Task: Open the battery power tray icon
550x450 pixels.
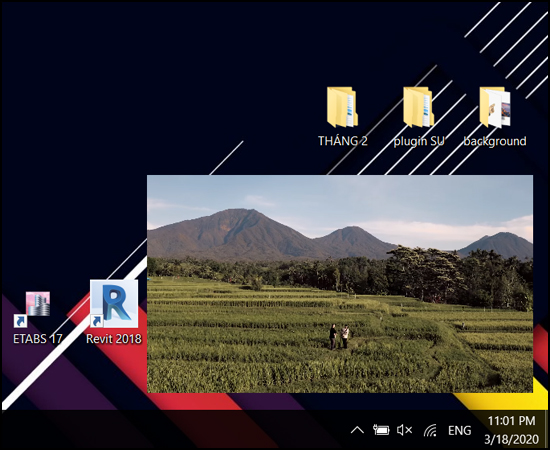Action: [x=381, y=430]
